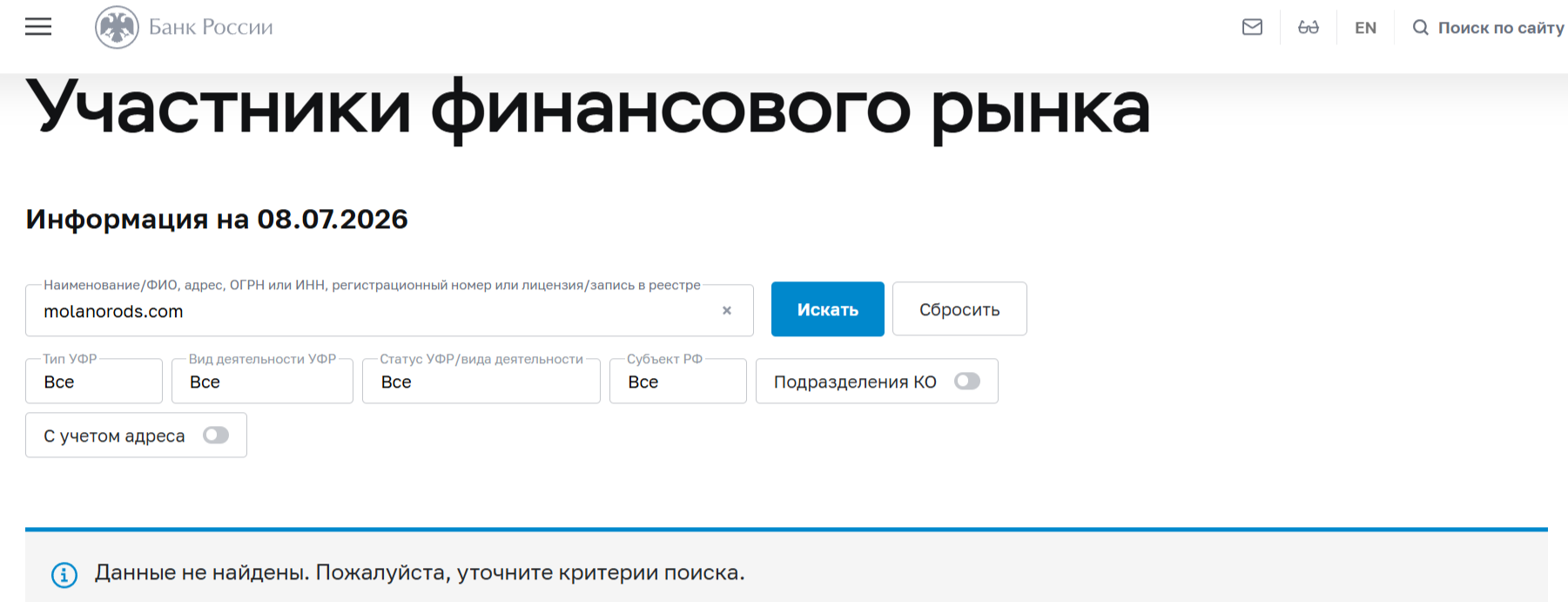Screen dimensions: 1568x602
Task: Click the Данные не найдены message text
Action: click(420, 573)
